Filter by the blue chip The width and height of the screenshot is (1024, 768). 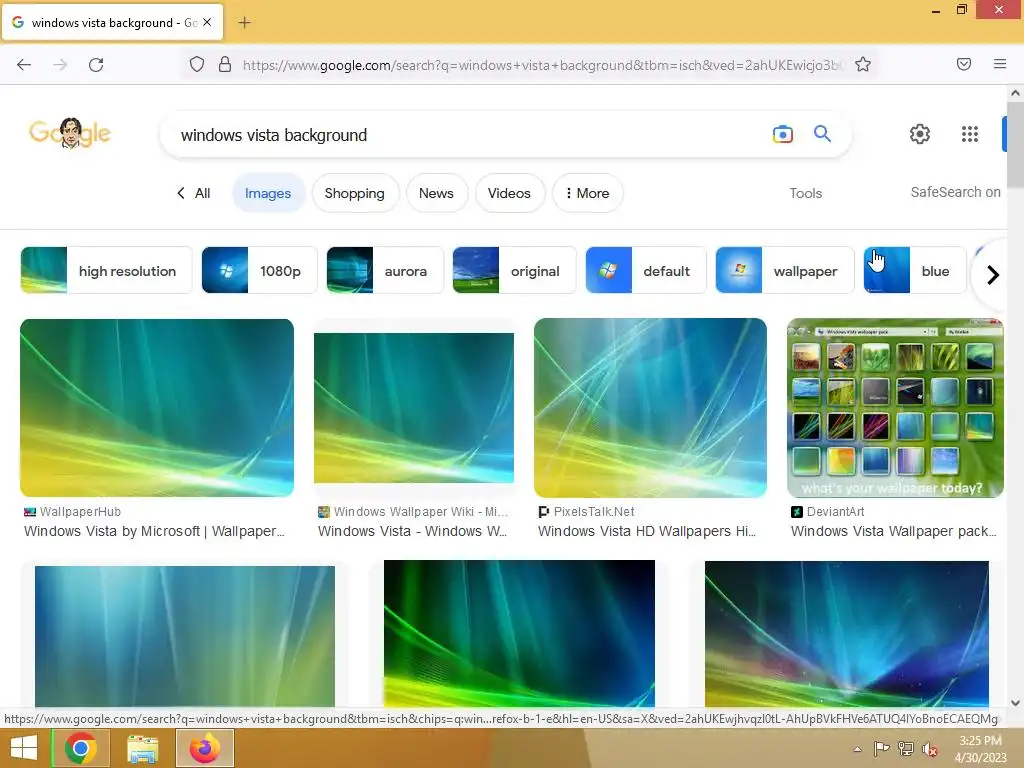click(914, 270)
